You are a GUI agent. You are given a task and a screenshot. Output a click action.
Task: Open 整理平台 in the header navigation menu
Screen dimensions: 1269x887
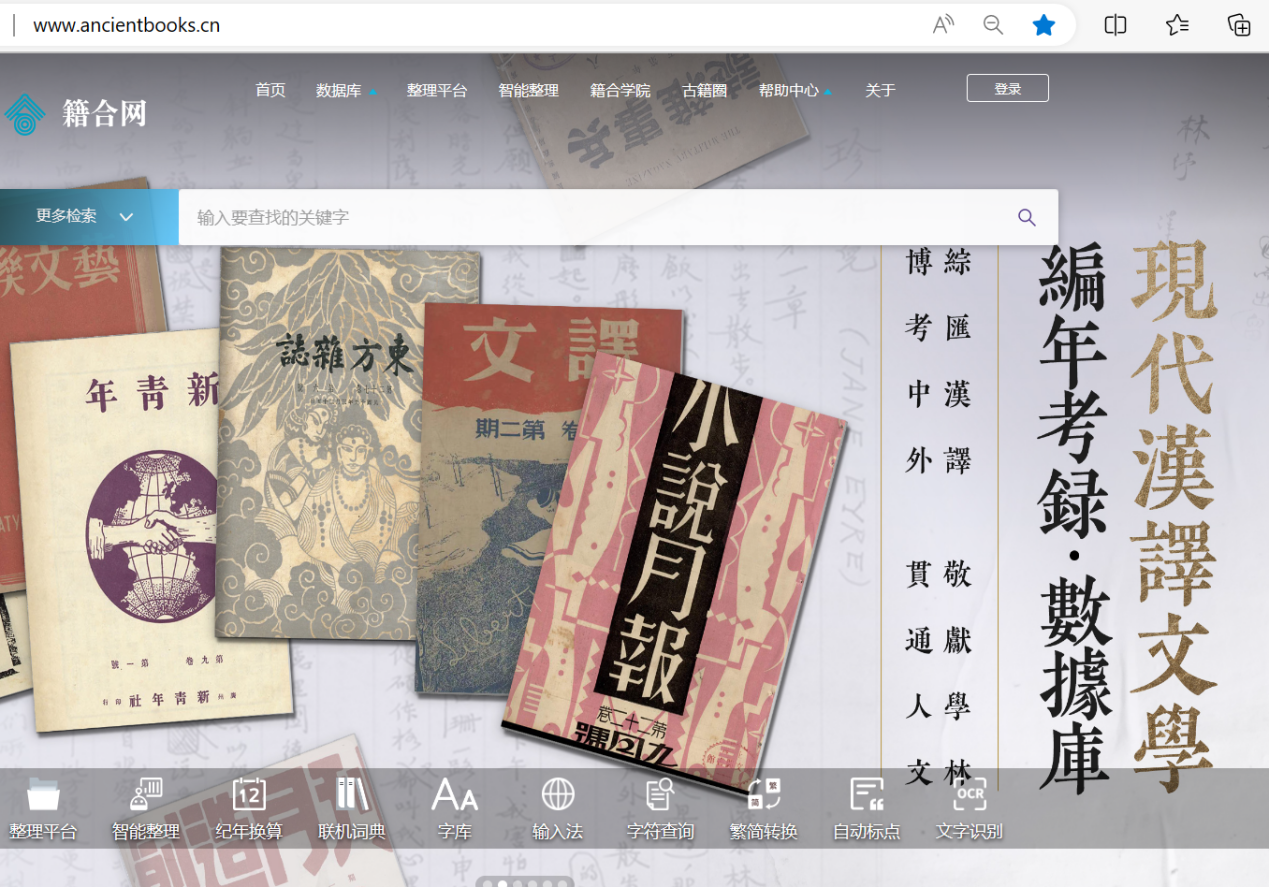click(x=437, y=90)
